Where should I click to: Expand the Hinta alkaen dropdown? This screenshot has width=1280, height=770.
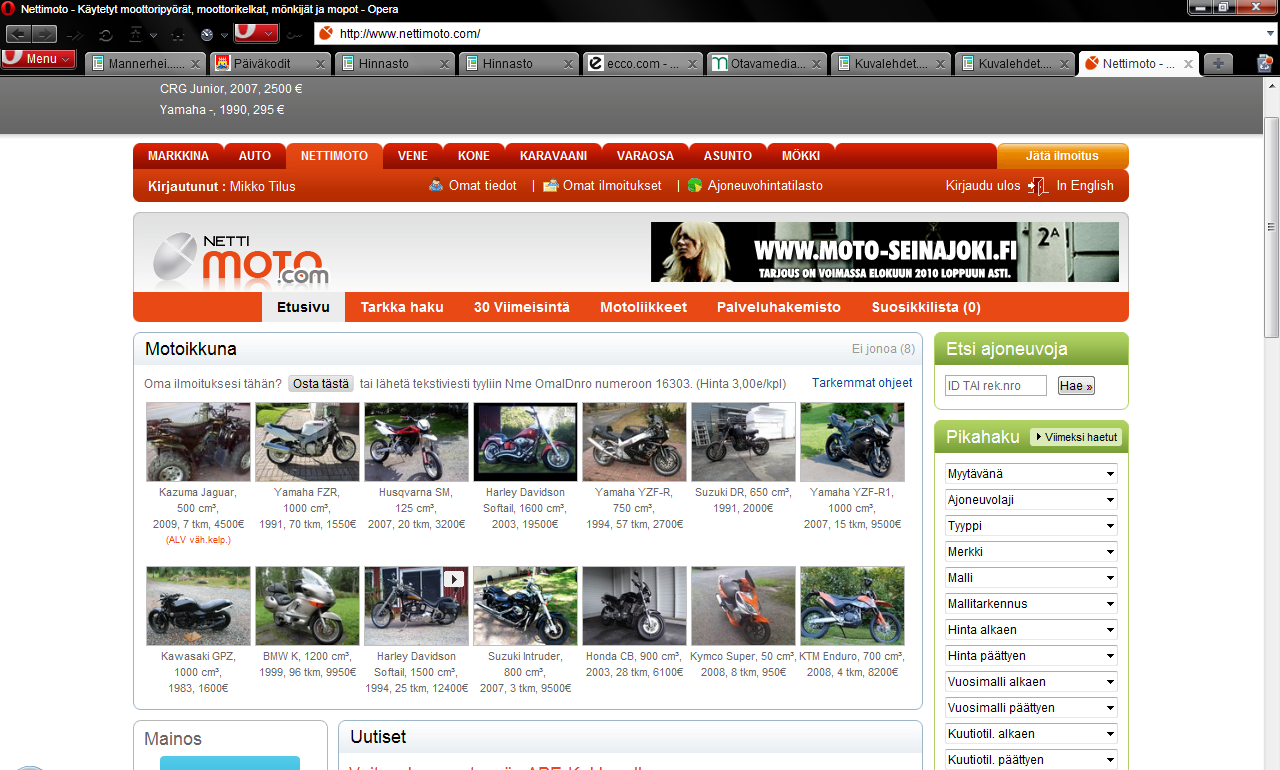click(x=1030, y=630)
